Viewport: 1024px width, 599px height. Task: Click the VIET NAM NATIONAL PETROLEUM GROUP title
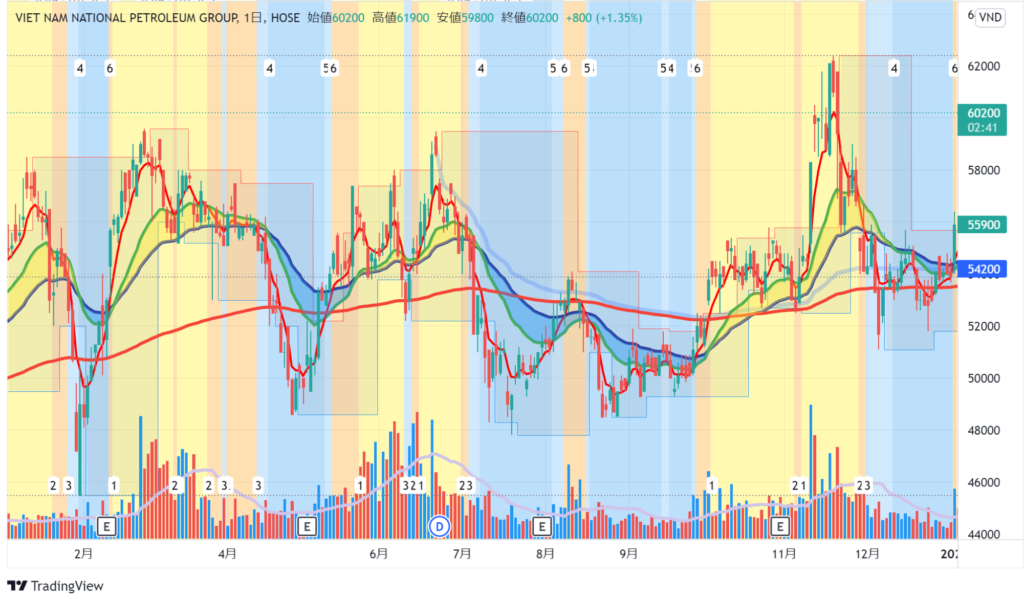(x=127, y=18)
